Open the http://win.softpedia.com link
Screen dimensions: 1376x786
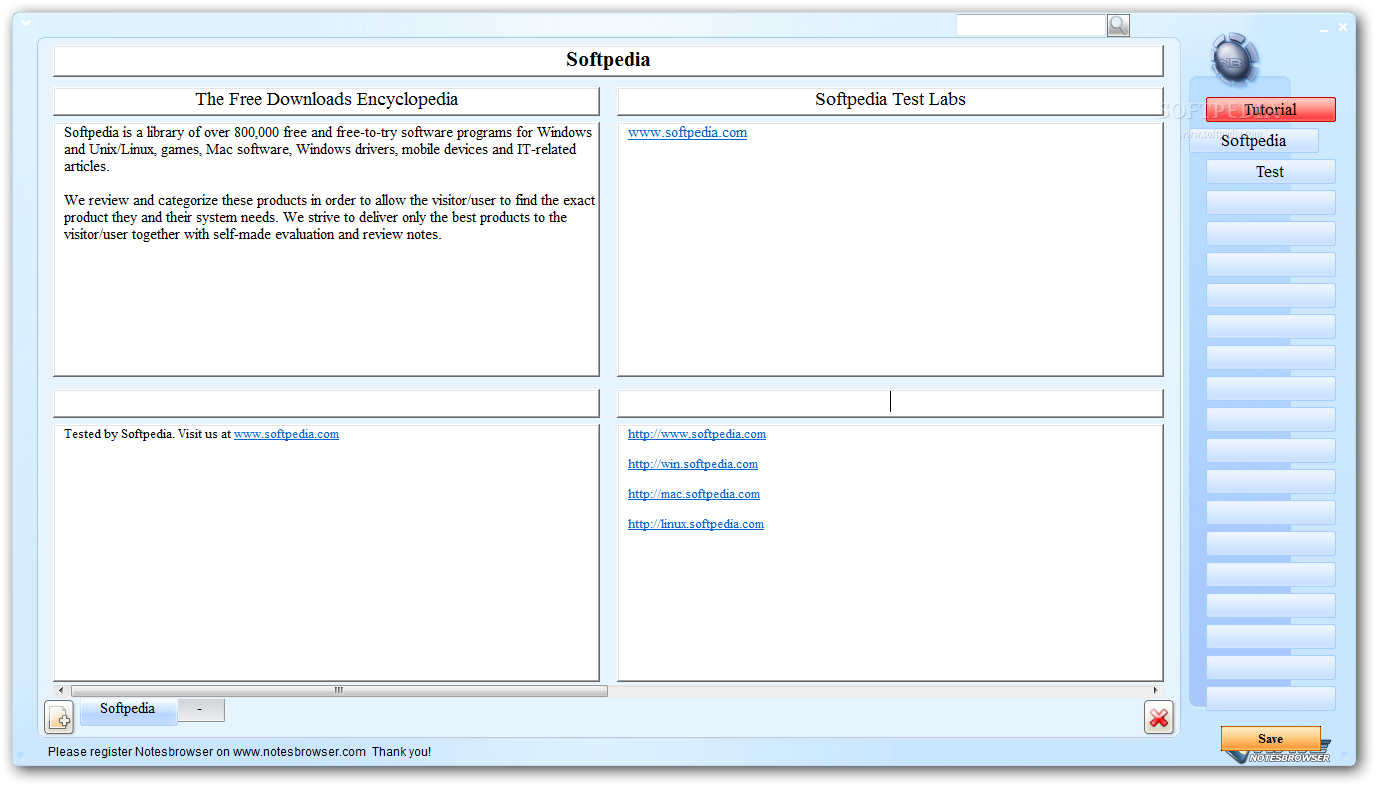tap(693, 464)
